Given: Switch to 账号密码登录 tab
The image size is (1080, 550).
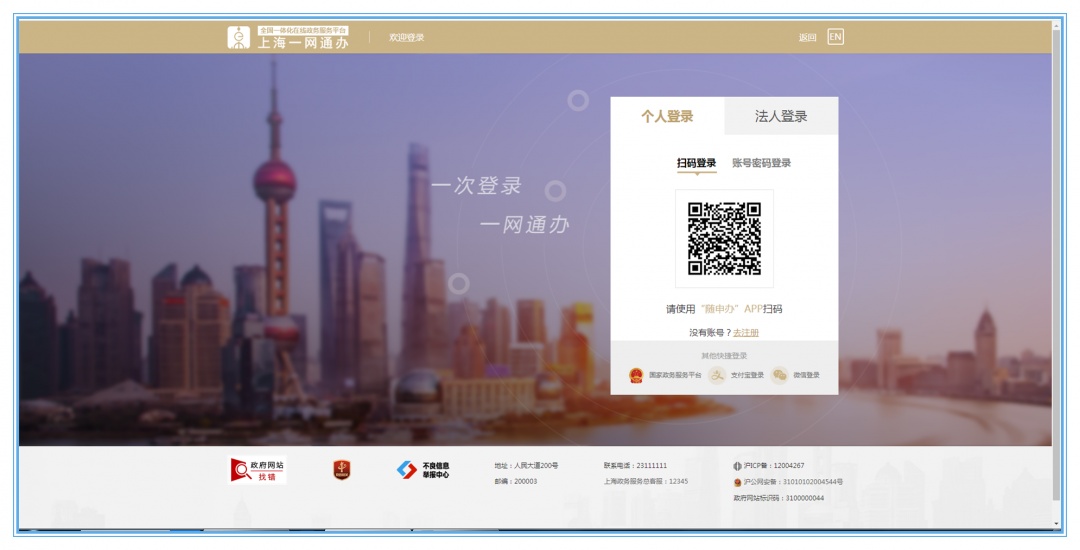Looking at the screenshot, I should coord(761,163).
